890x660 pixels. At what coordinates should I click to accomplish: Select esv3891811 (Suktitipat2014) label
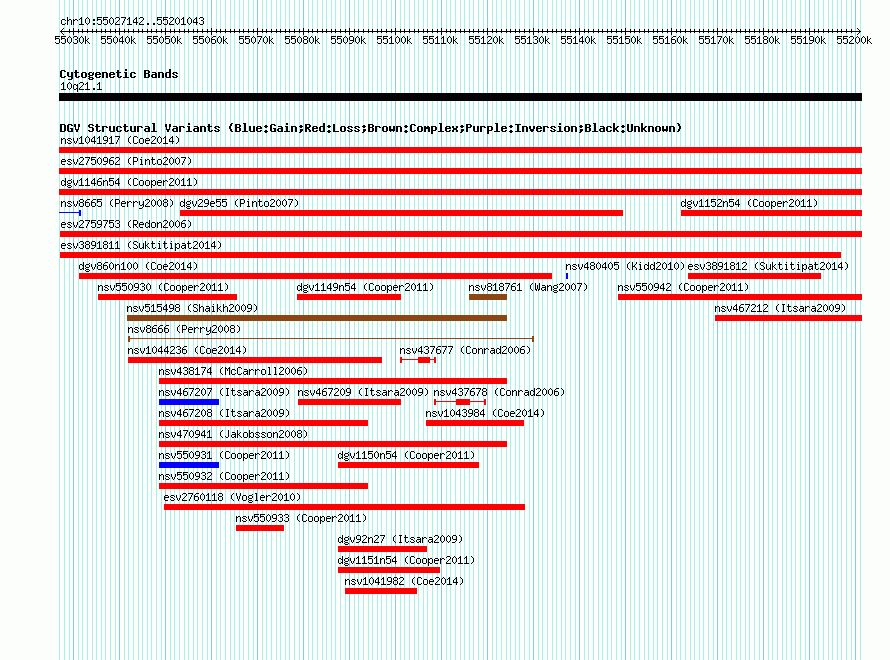tap(141, 245)
